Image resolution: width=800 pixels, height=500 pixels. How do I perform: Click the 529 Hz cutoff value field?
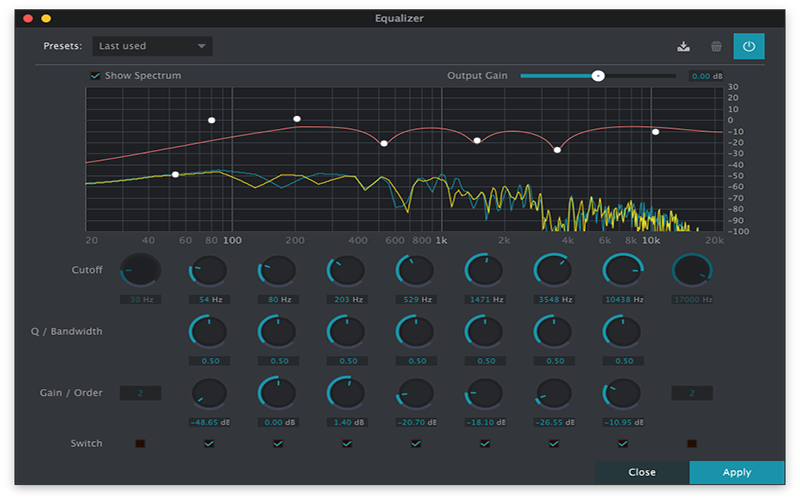pos(416,299)
